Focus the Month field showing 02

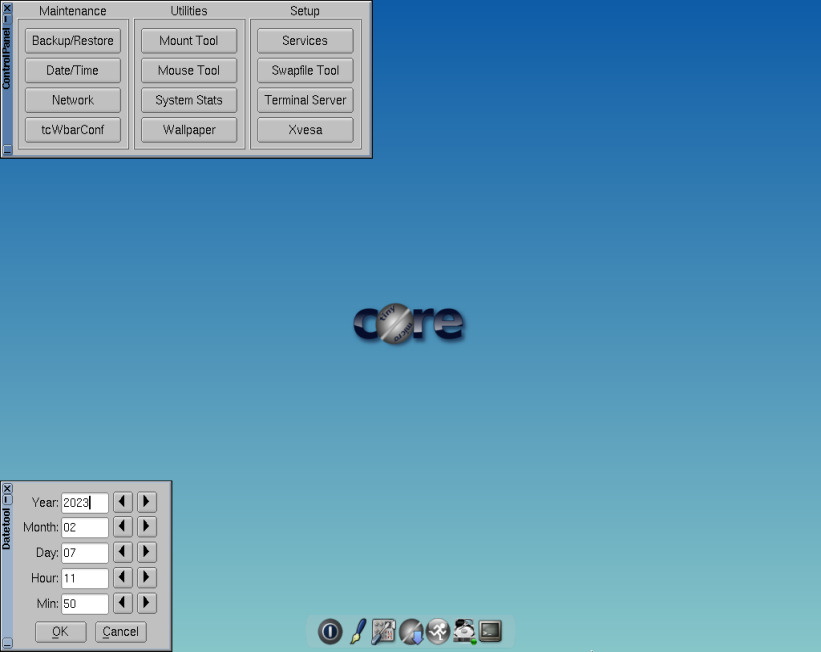[85, 527]
